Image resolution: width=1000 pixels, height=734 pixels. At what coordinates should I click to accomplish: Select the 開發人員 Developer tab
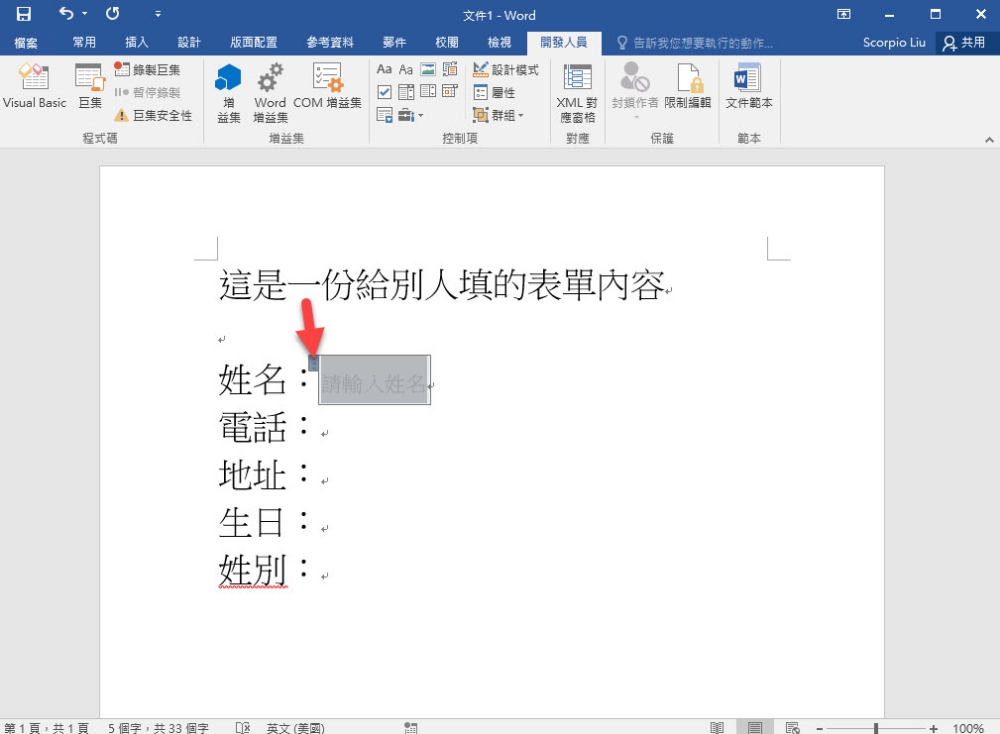pyautogui.click(x=564, y=43)
